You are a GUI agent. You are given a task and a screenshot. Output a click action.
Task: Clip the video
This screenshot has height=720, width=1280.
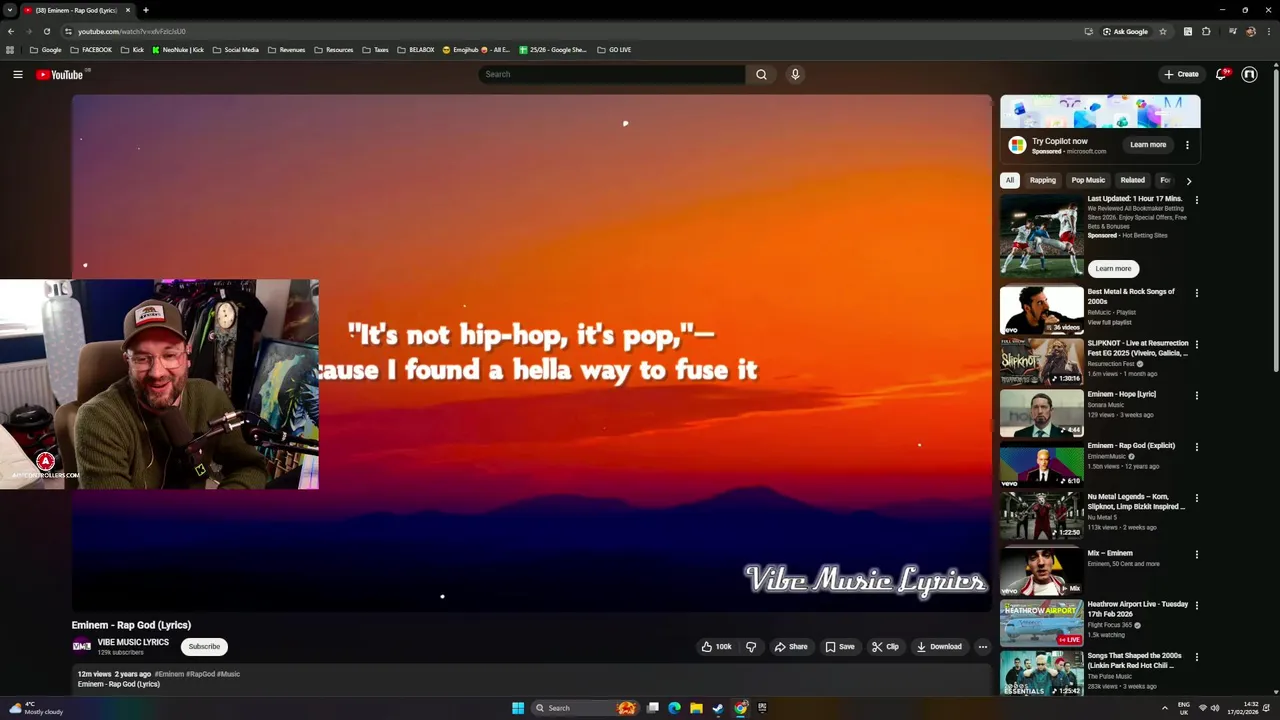point(885,647)
